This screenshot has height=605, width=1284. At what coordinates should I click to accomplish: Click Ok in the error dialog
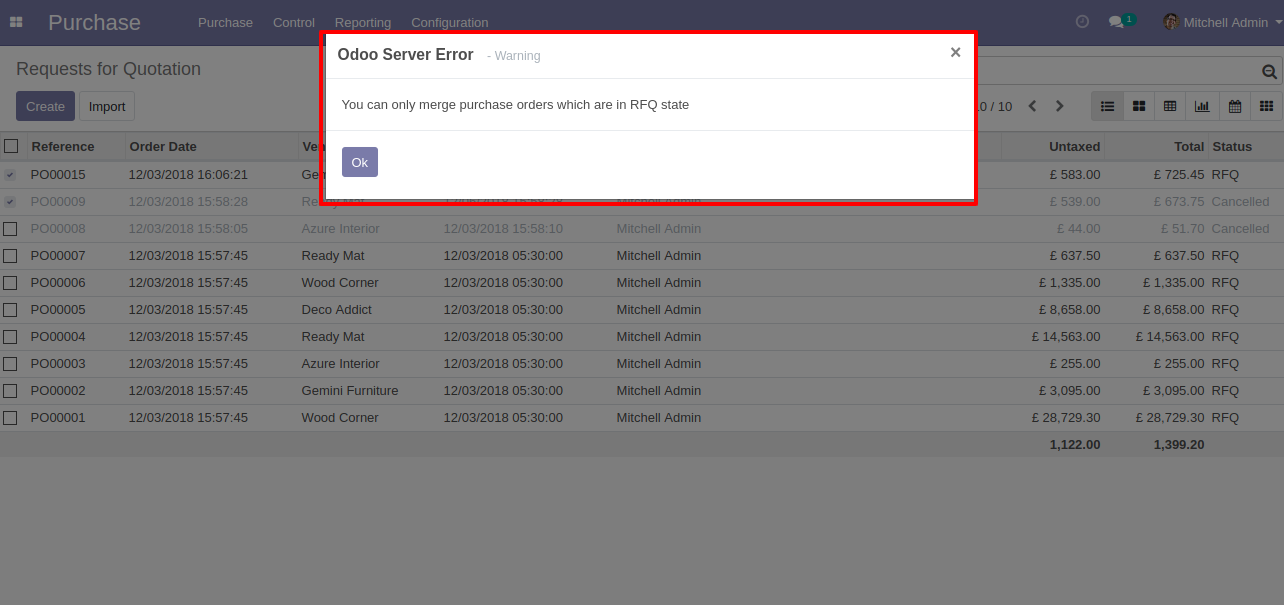360,162
